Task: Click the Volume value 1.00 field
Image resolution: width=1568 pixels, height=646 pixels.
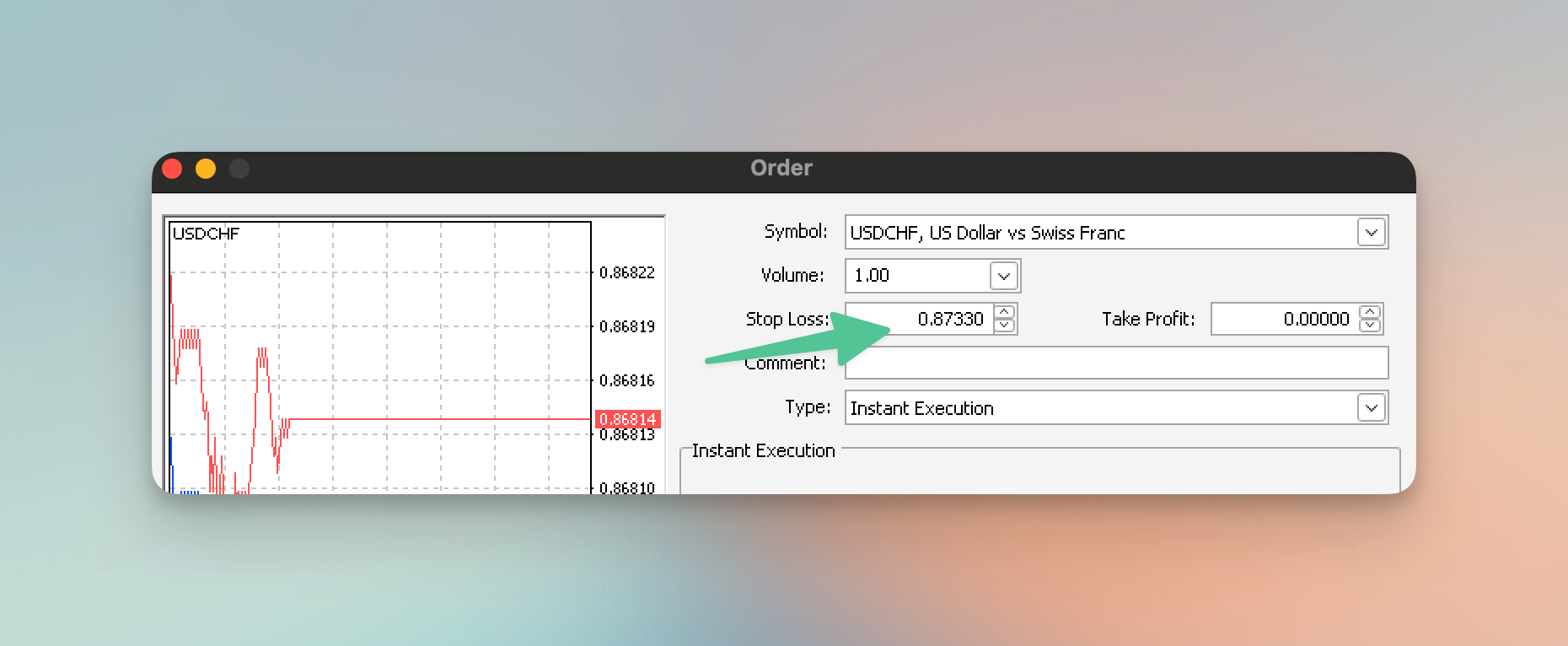Action: tap(919, 276)
